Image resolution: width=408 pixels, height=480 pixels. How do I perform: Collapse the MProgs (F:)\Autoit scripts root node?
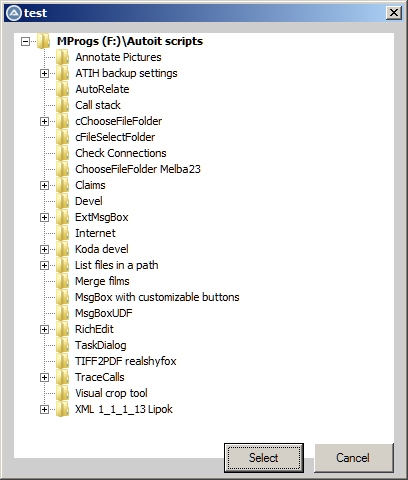pyautogui.click(x=25, y=42)
